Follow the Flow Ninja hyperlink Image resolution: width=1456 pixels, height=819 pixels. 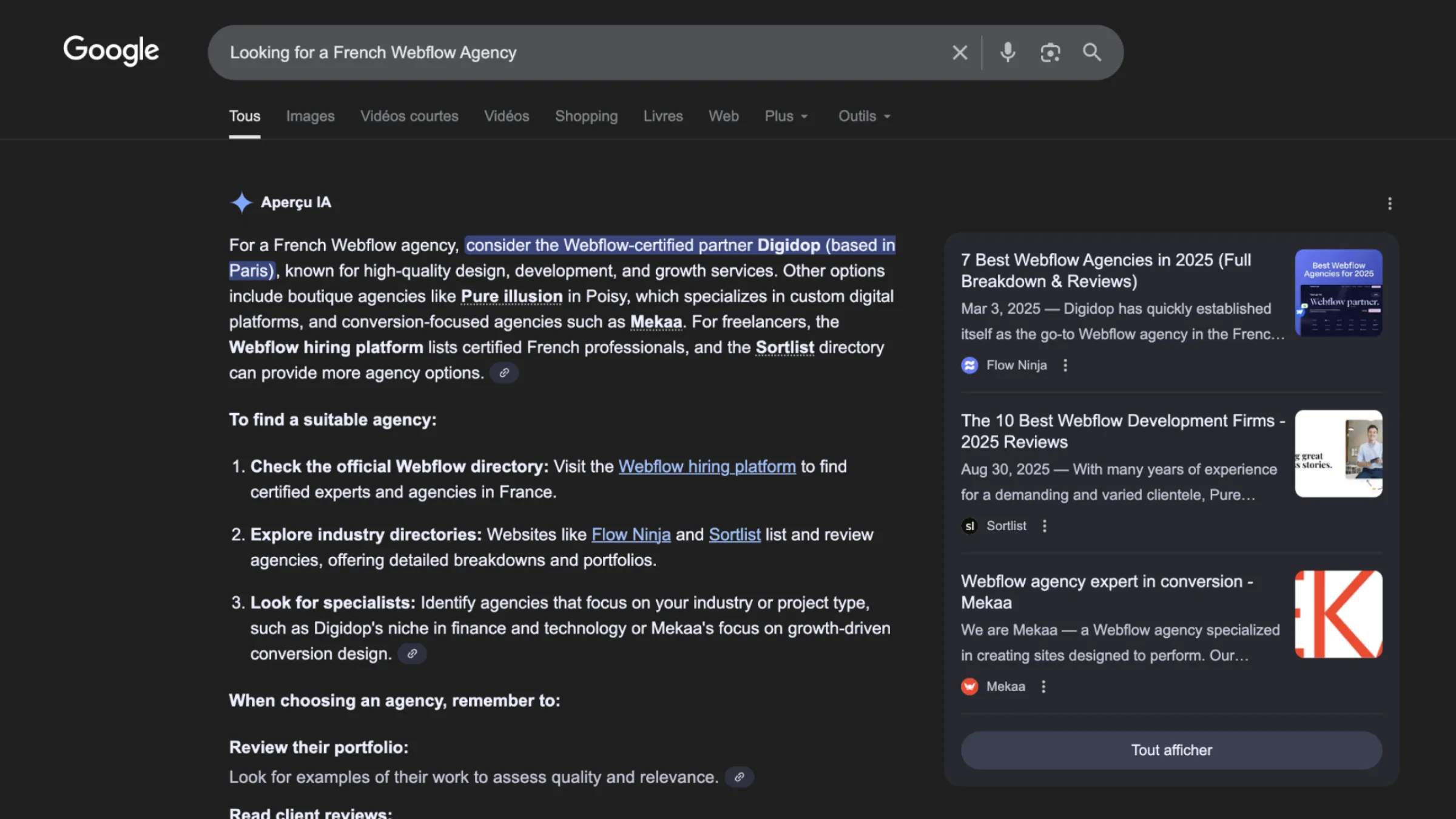tap(631, 534)
